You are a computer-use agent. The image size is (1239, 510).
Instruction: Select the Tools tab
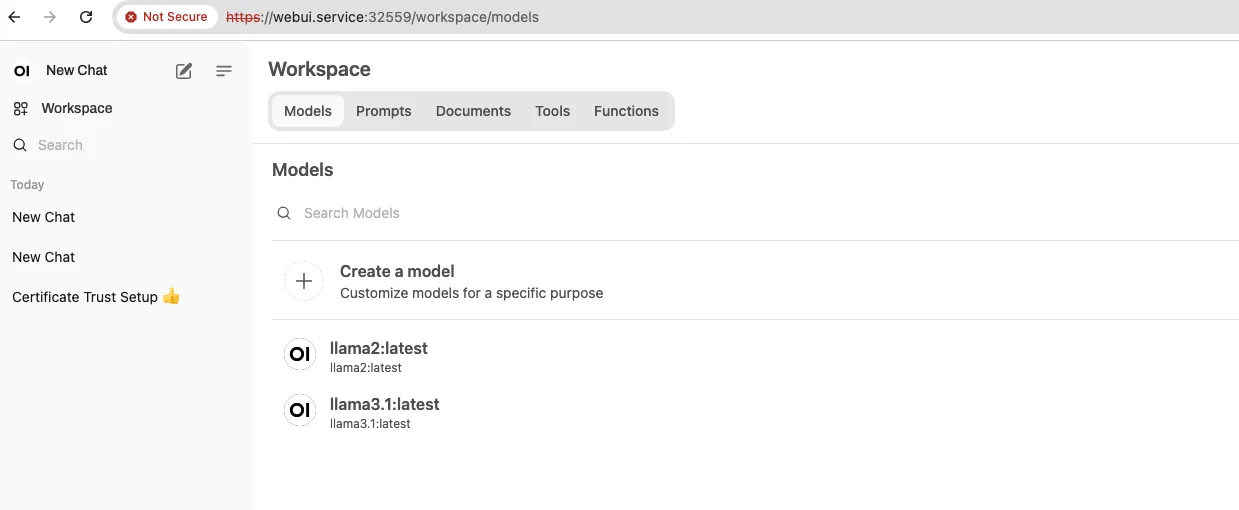(x=552, y=111)
